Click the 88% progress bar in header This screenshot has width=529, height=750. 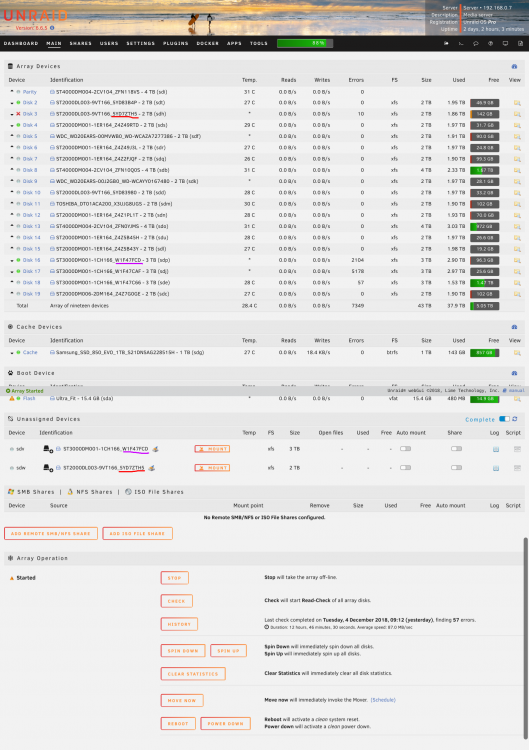[305, 44]
